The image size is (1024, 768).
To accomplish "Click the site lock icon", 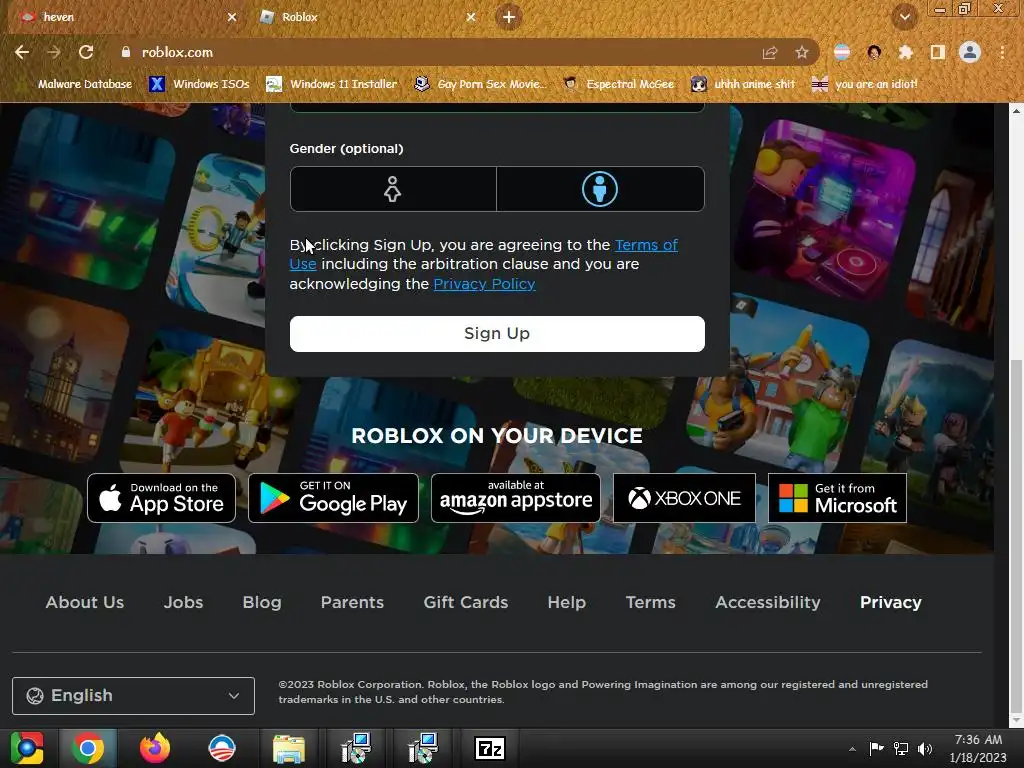I will [x=125, y=52].
